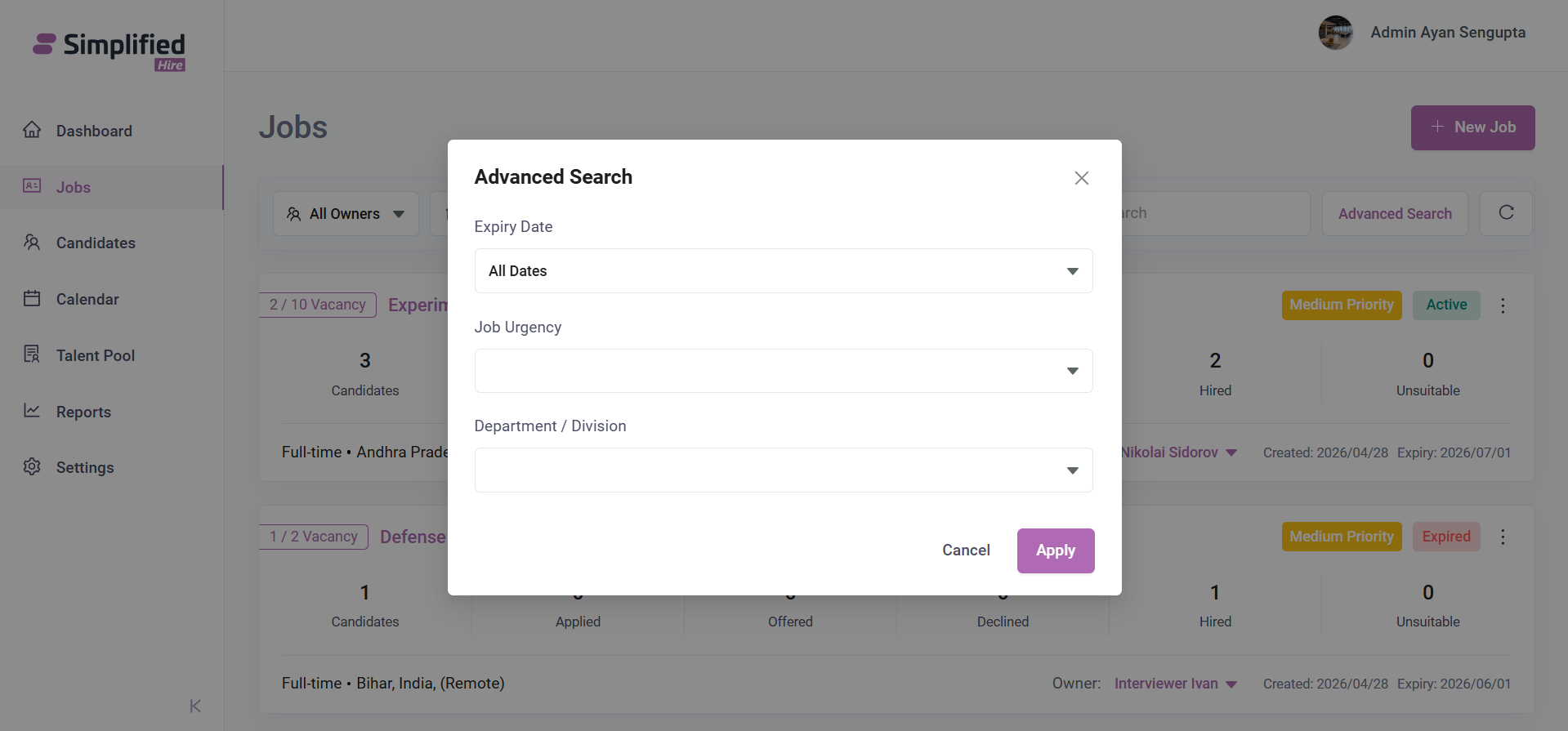Open the Job Urgency dropdown

pos(784,371)
